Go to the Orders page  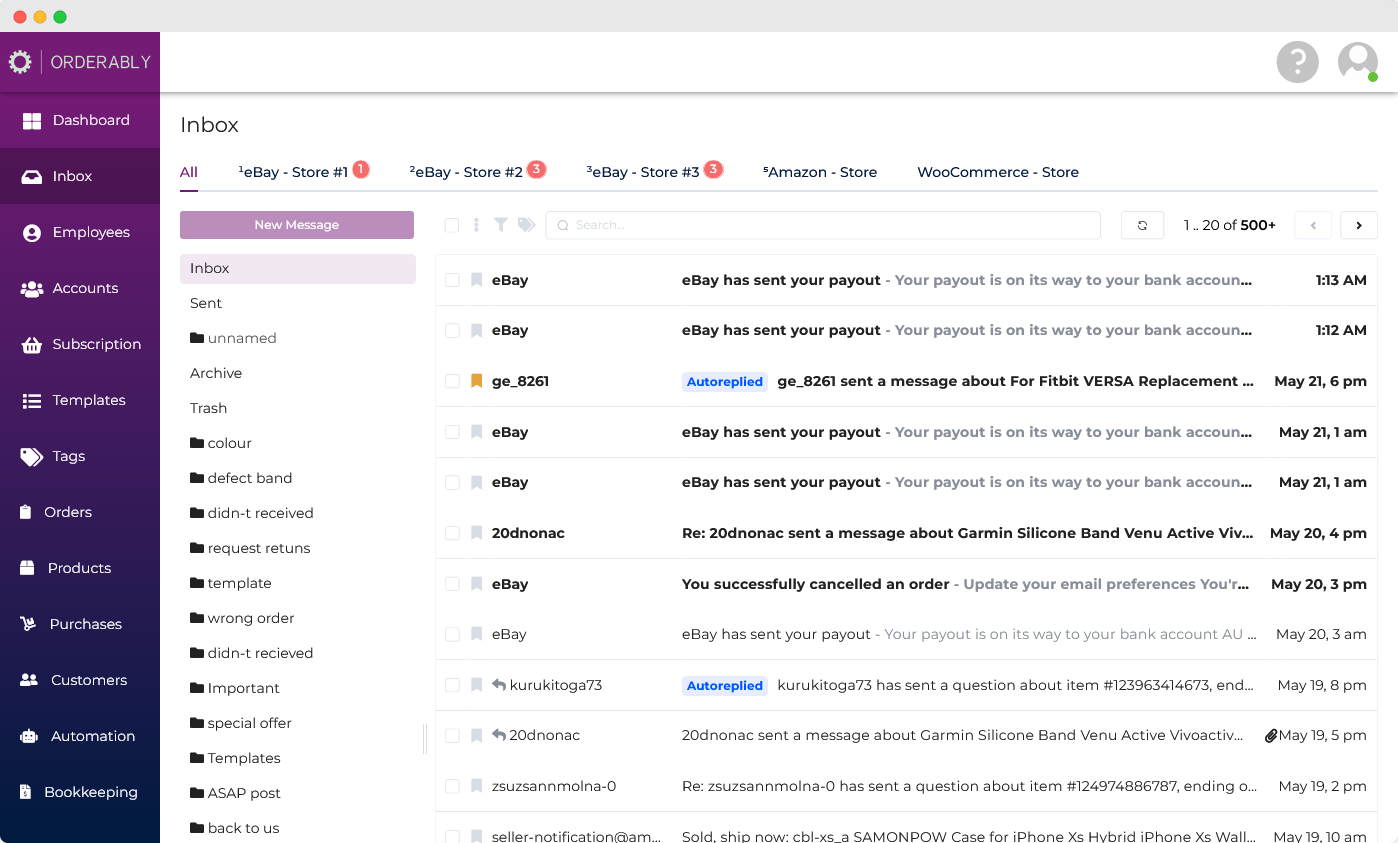tap(80, 512)
